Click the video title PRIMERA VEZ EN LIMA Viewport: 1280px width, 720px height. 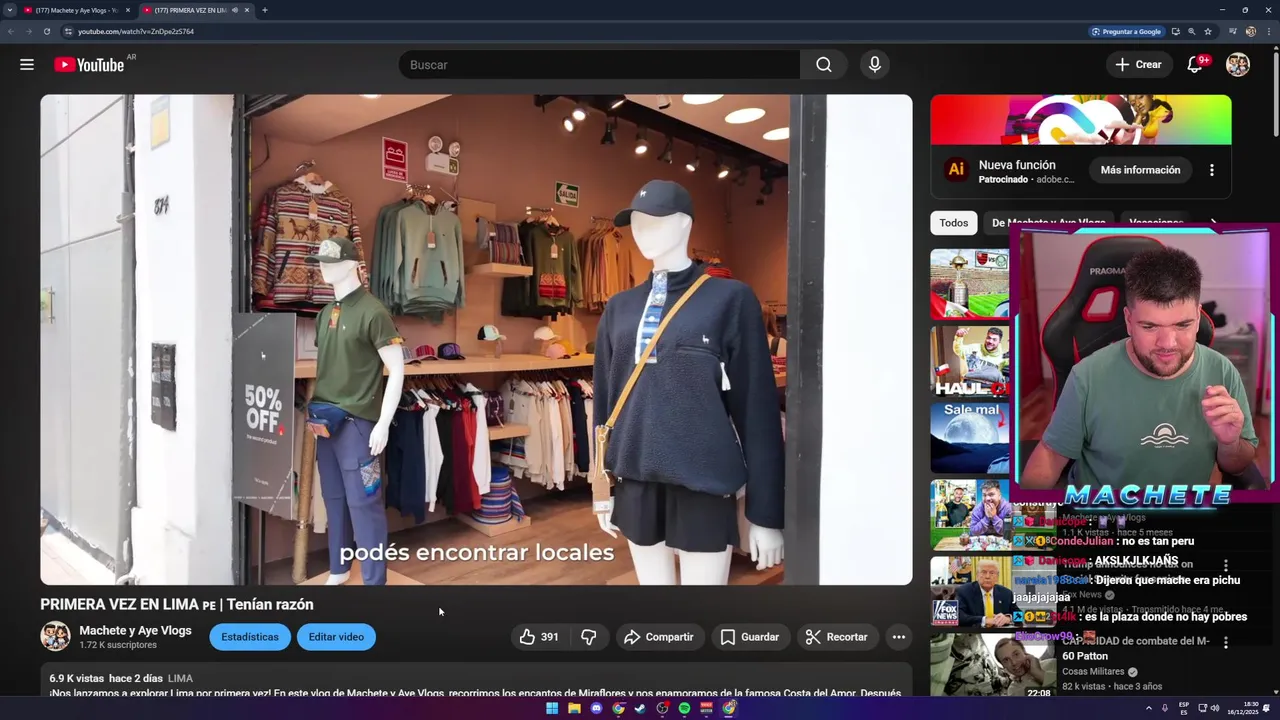177,604
